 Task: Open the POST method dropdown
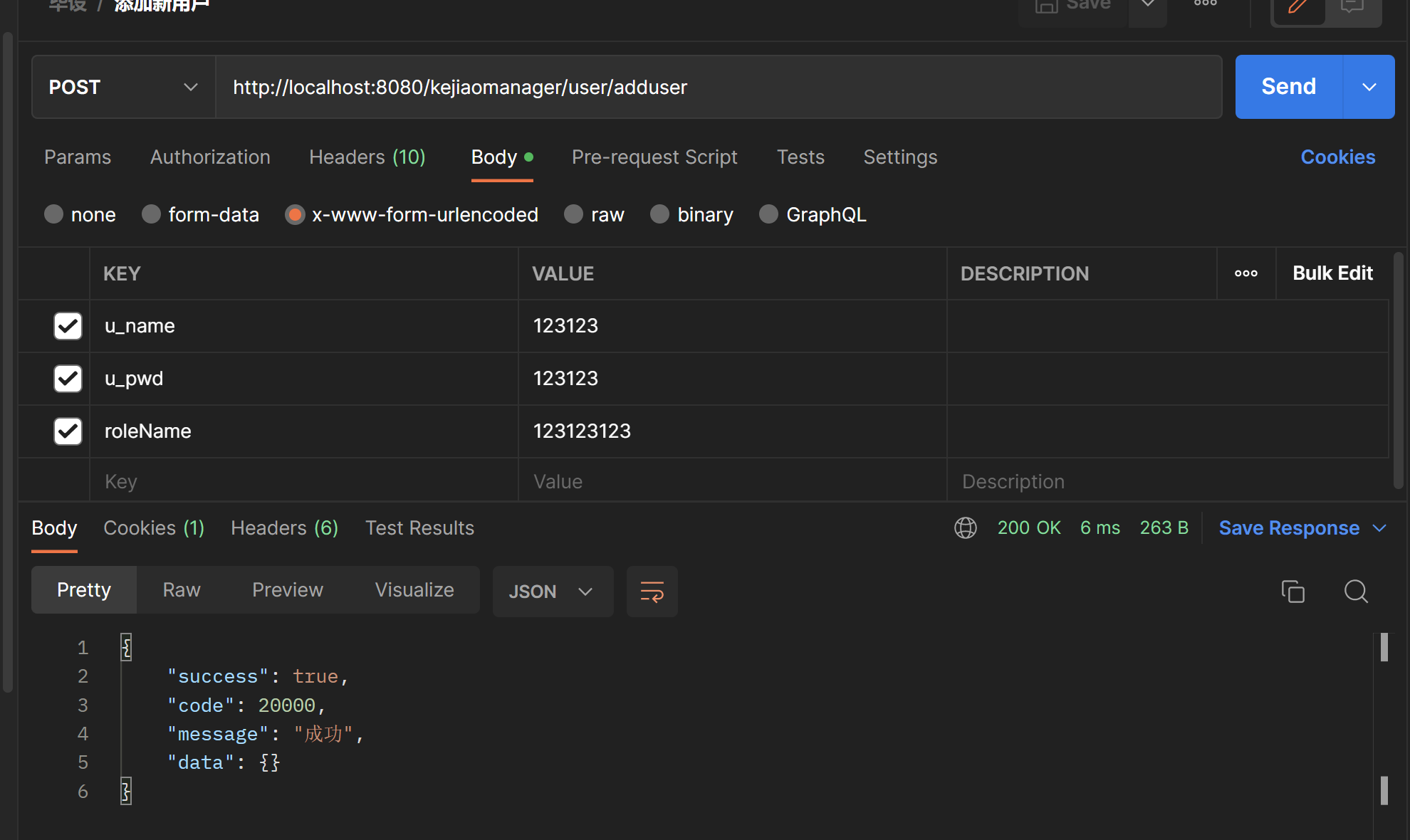coord(123,87)
